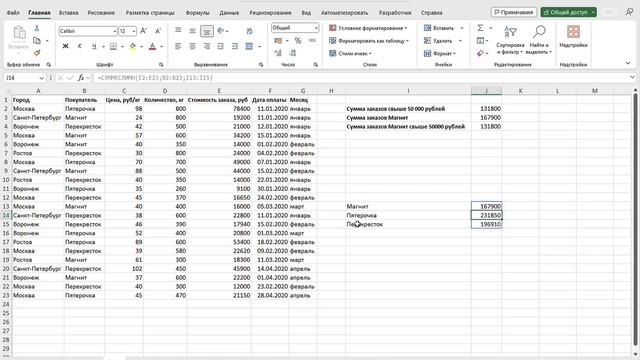Screen dimensions: 640x360
Task: Select the Format Painter brush icon
Action: pyautogui.click(x=37, y=53)
